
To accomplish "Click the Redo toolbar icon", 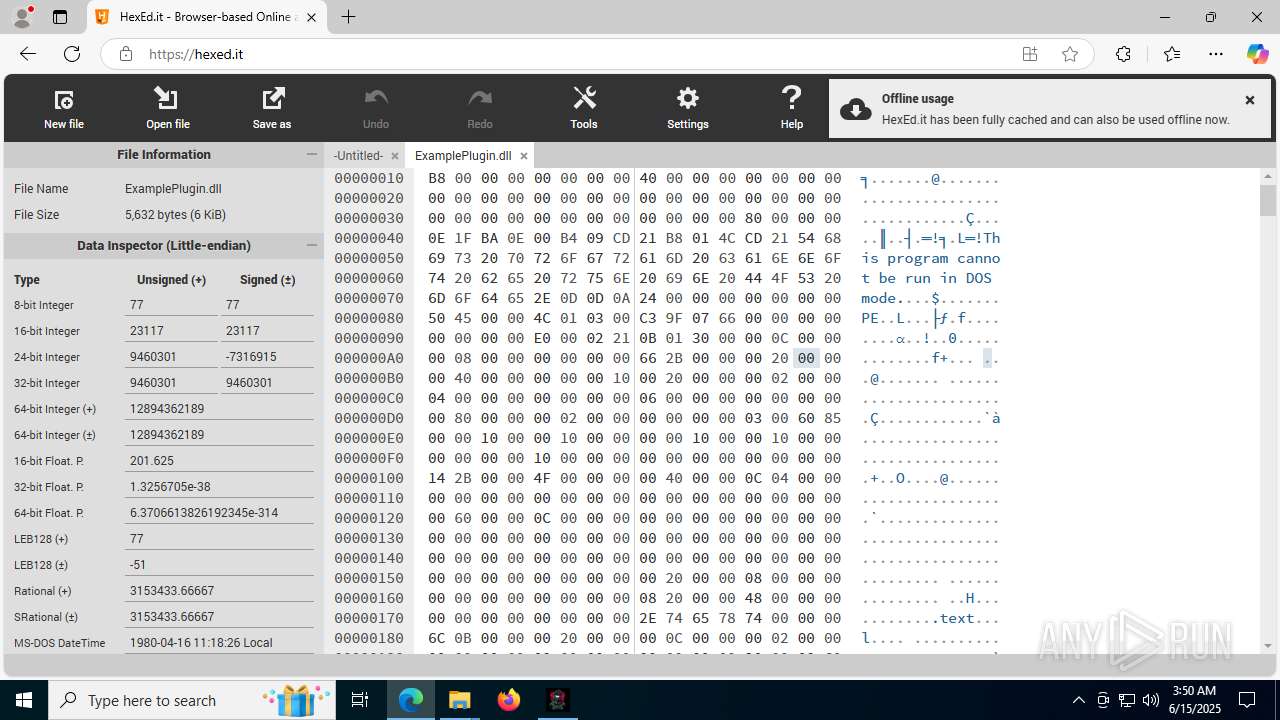I will tap(480, 108).
